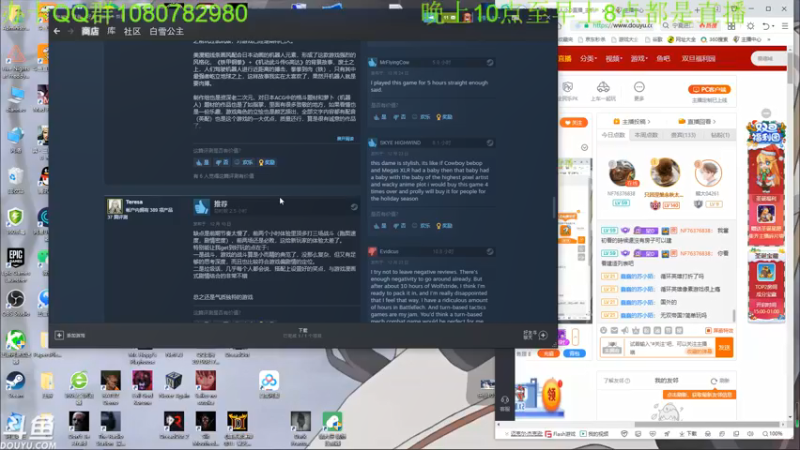Click the NF76376838 ranking avatar
This screenshot has height=450, width=800.
click(x=621, y=173)
